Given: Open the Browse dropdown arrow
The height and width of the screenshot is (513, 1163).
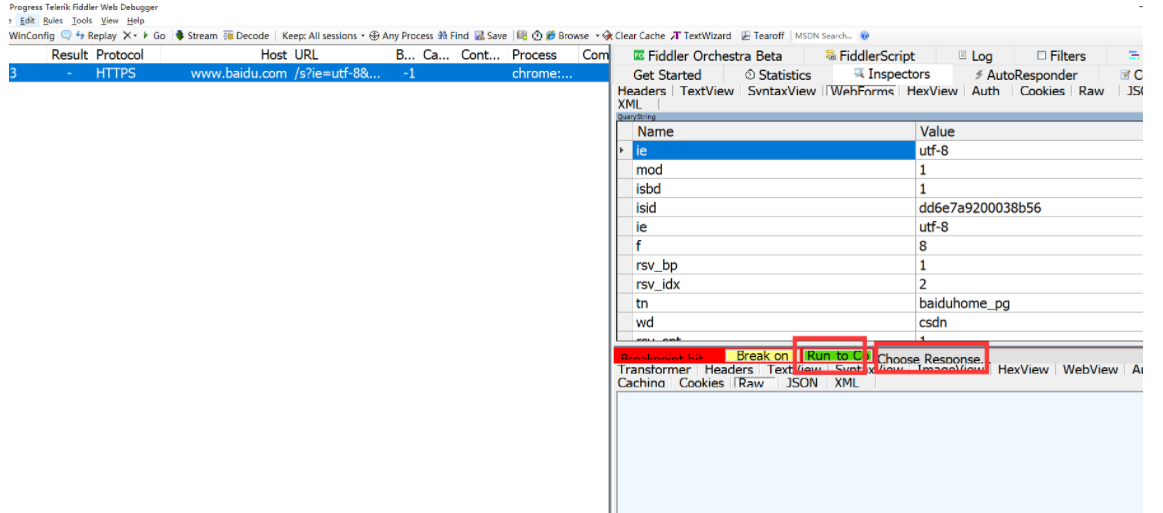Looking at the screenshot, I should [x=597, y=36].
